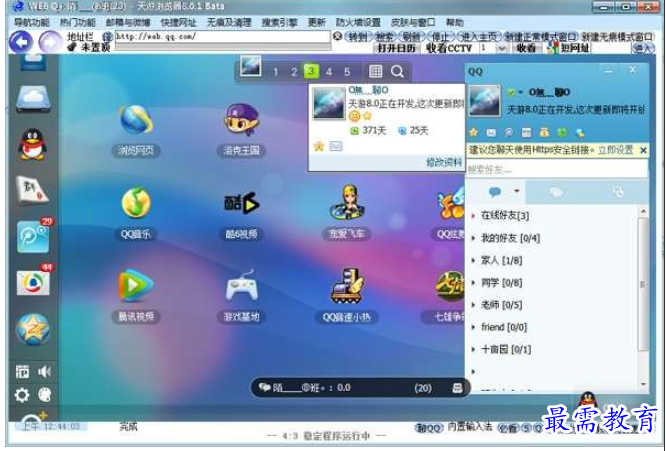Click the 立即设置 link in Https notice

615,149
